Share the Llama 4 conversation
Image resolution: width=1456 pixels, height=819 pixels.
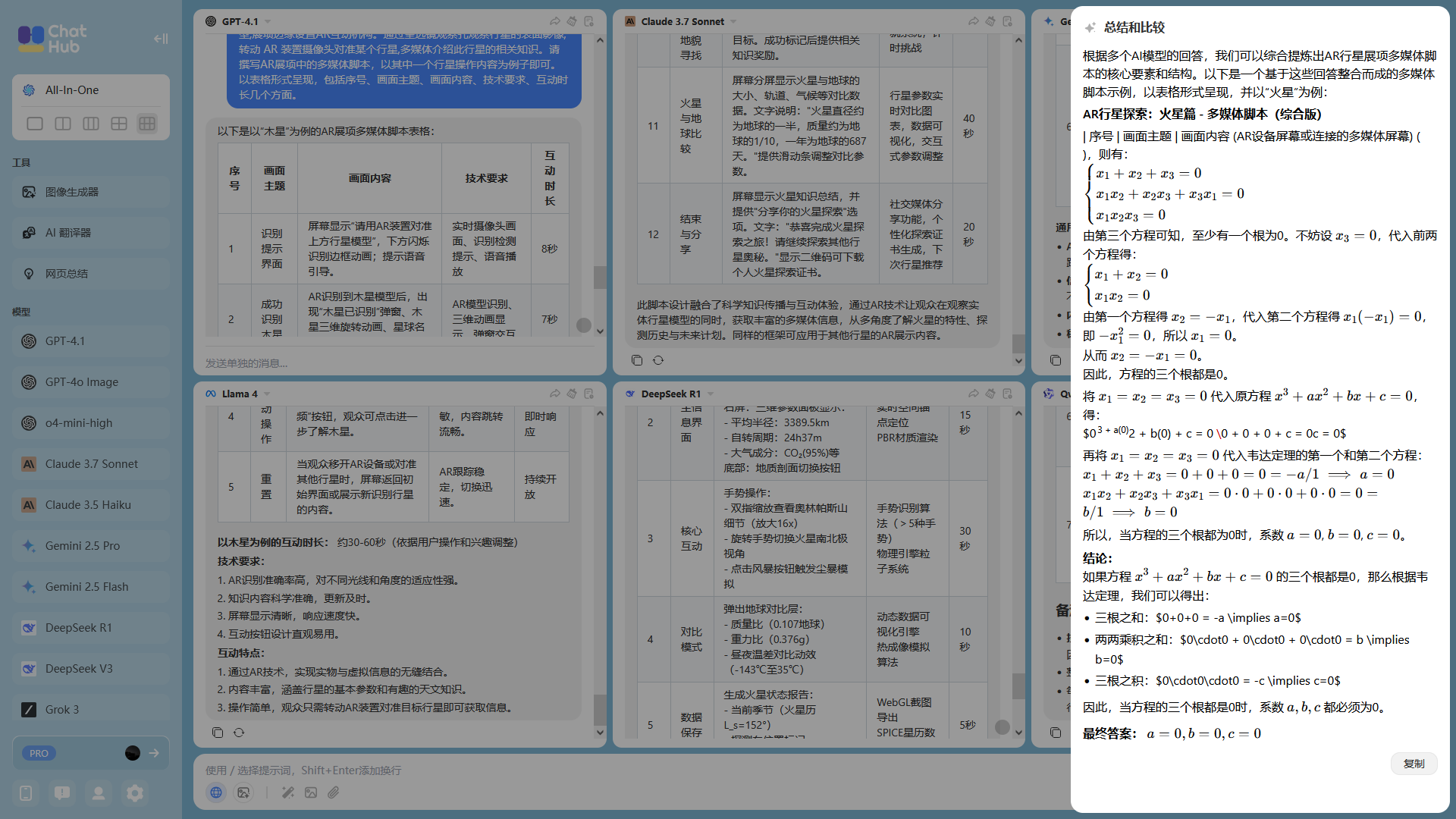click(555, 394)
